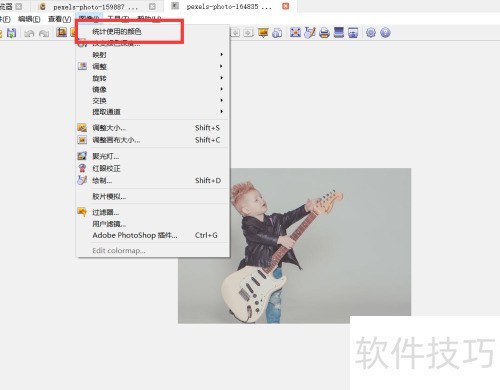The height and width of the screenshot is (390, 500).
Task: Click the 过滤器 filter icon in the menu
Action: point(82,212)
